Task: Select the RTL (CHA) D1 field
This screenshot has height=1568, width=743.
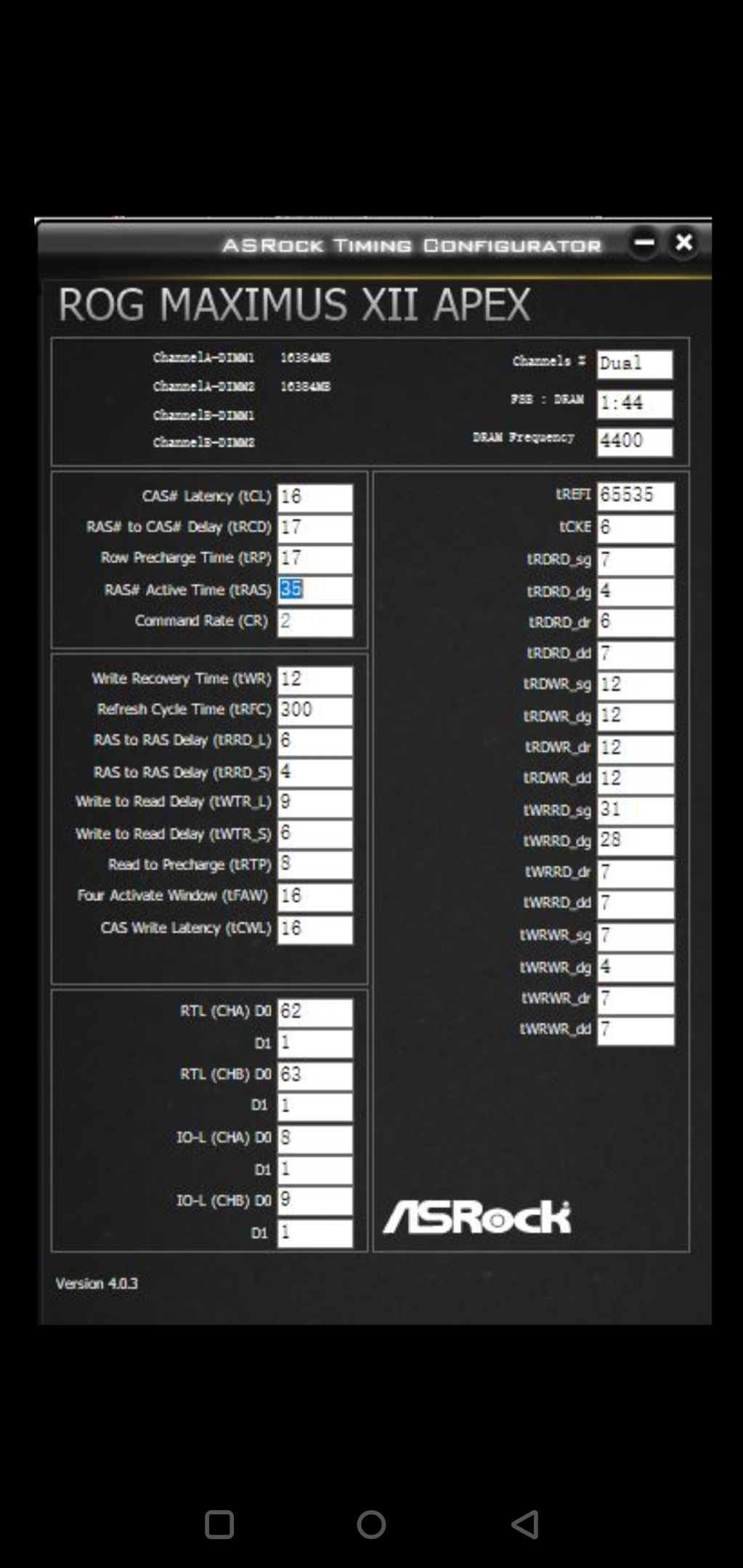Action: pos(315,1043)
